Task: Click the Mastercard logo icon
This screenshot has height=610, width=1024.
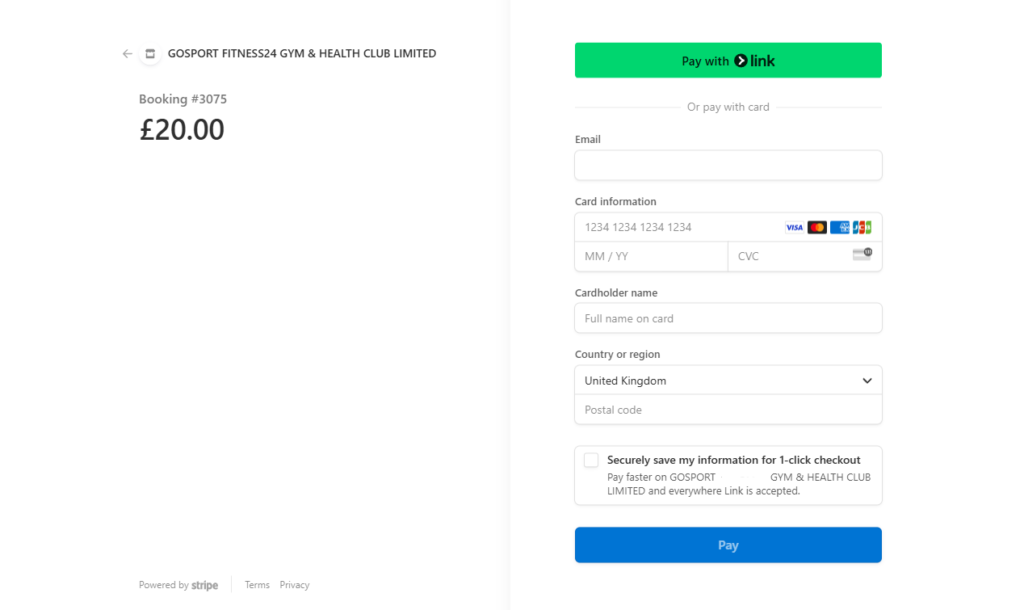Action: tap(817, 228)
